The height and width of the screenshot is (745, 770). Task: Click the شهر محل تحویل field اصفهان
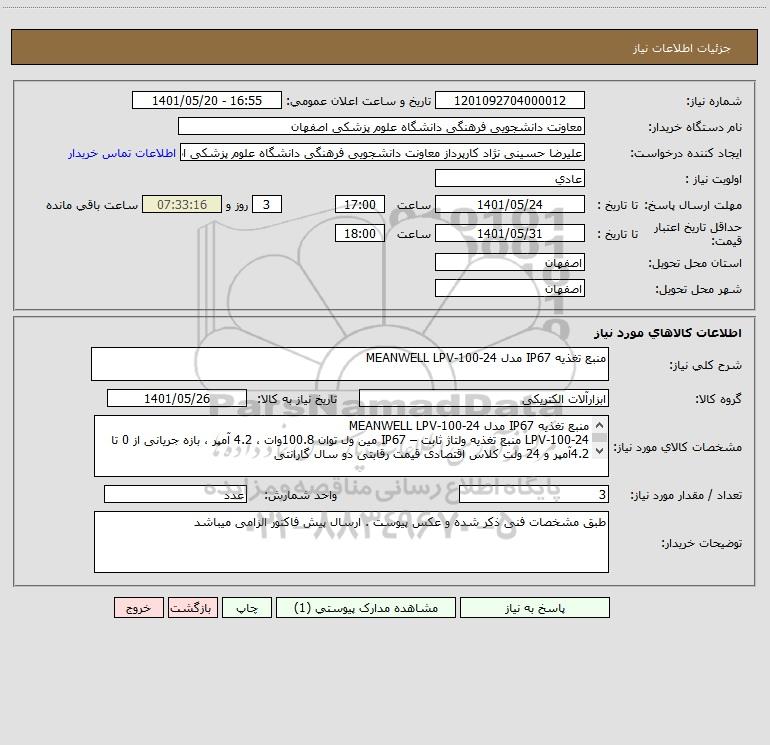pos(510,288)
